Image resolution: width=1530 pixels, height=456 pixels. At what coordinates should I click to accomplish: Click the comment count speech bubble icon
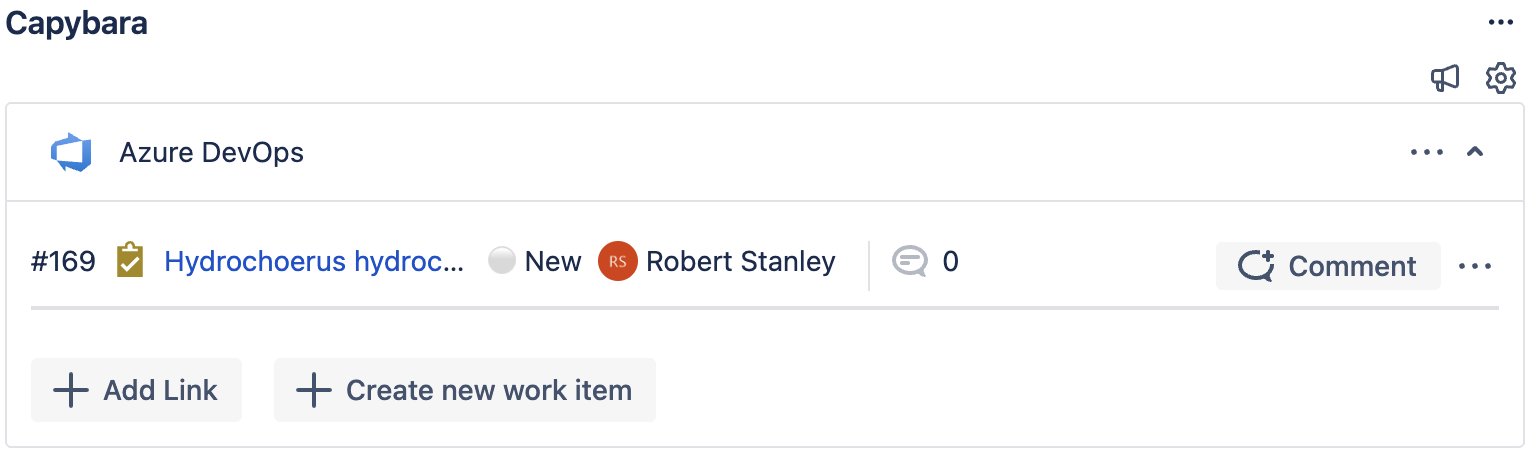point(909,262)
